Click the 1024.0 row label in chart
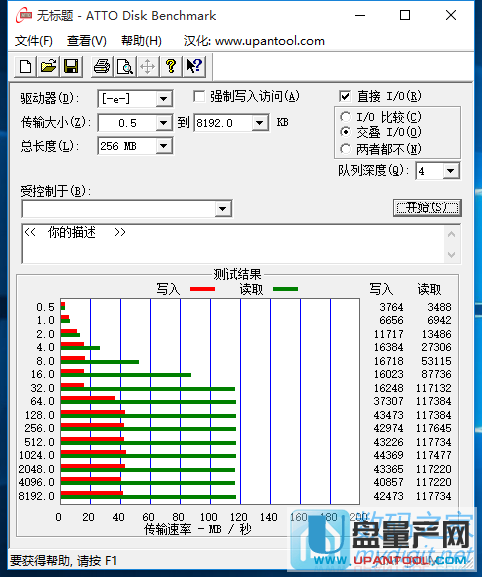482x577 pixels. pos(36,455)
